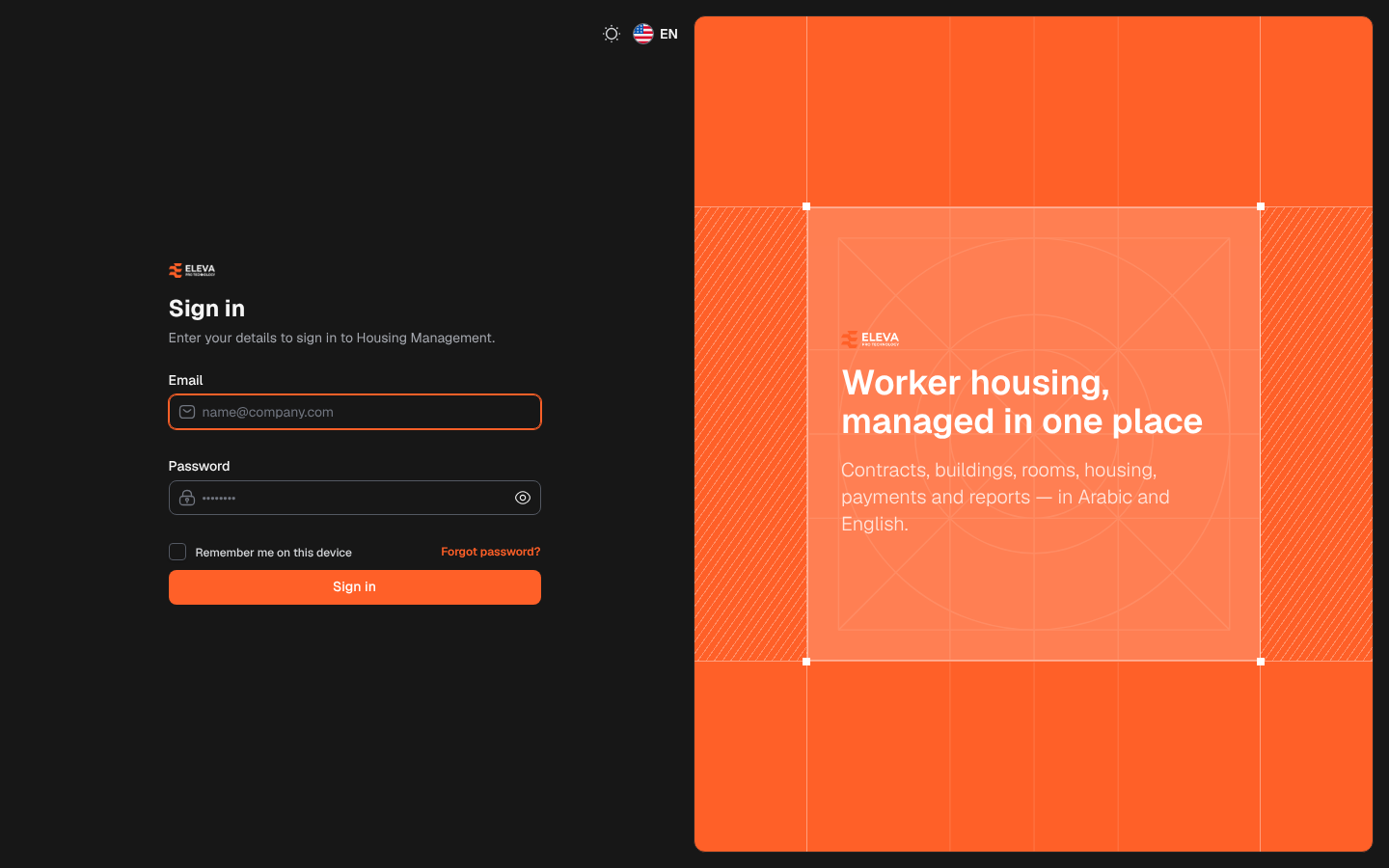1389x868 pixels.
Task: Click the 'Remember me on this device' label
Action: click(274, 553)
